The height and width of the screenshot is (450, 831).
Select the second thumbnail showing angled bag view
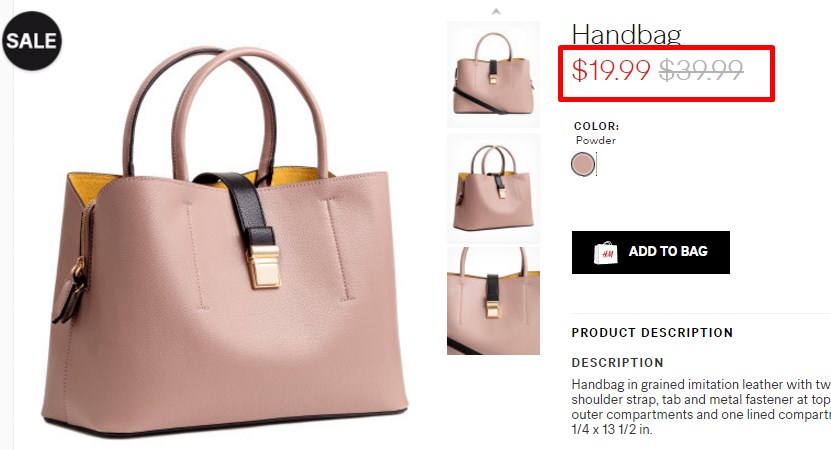coord(493,188)
